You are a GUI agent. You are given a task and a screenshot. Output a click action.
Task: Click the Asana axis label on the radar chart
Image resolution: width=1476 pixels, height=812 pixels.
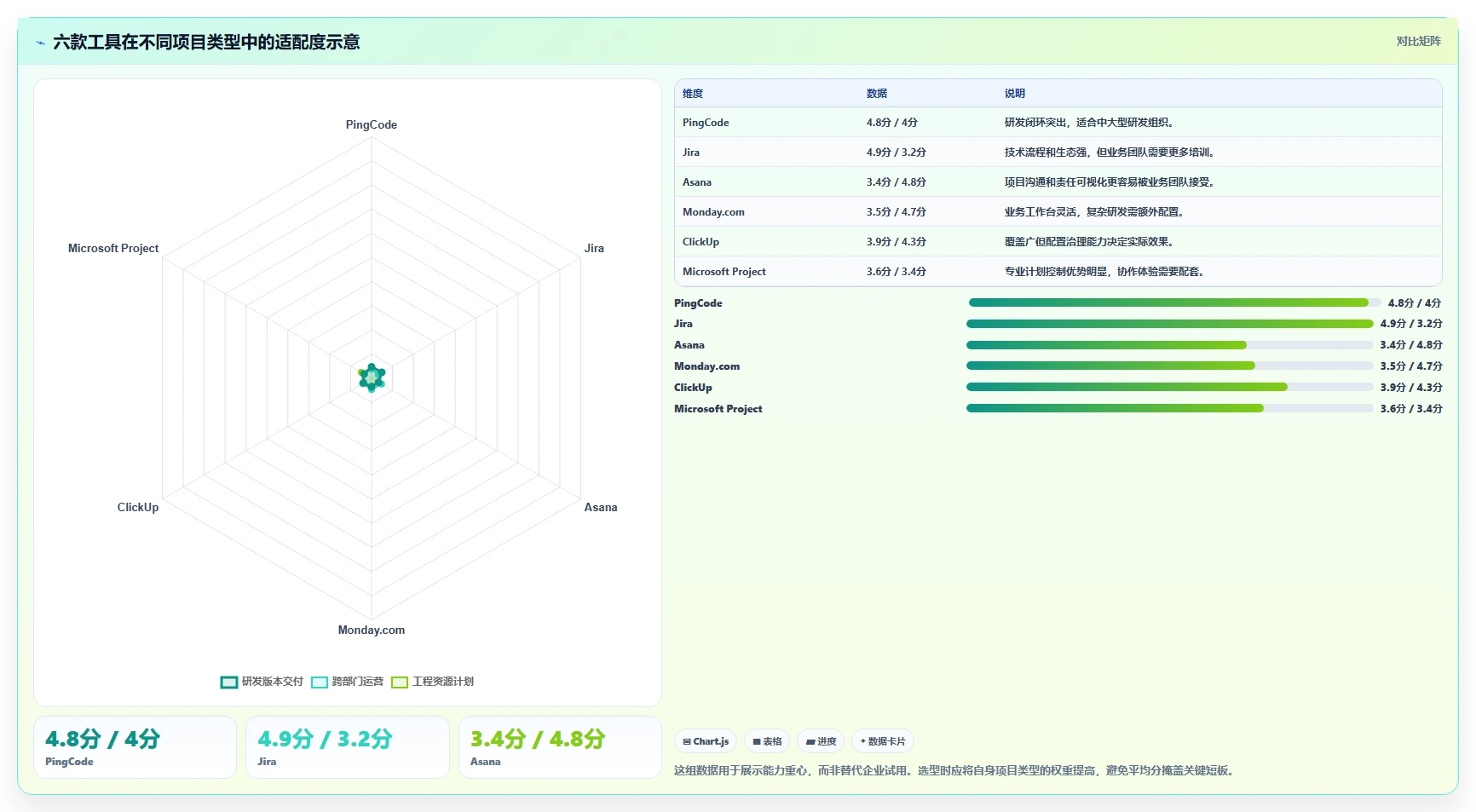601,507
